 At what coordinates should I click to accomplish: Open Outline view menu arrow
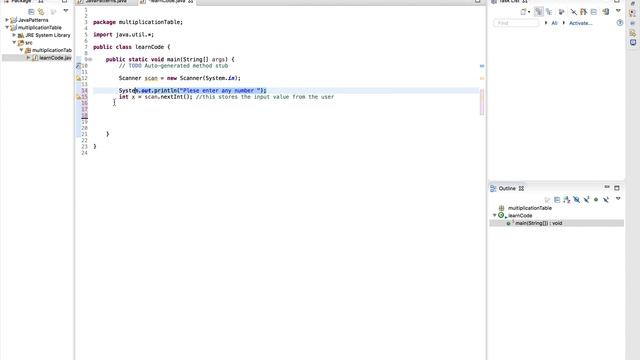pos(618,199)
